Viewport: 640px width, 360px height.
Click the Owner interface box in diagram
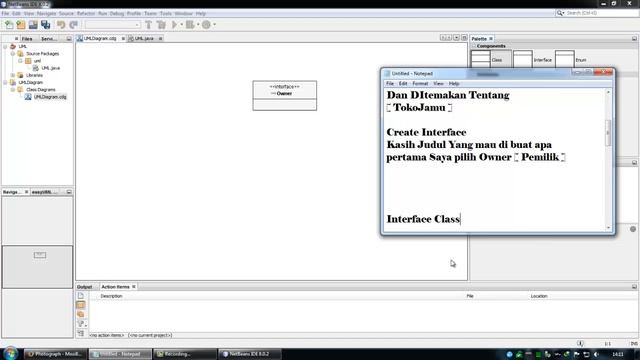point(284,96)
